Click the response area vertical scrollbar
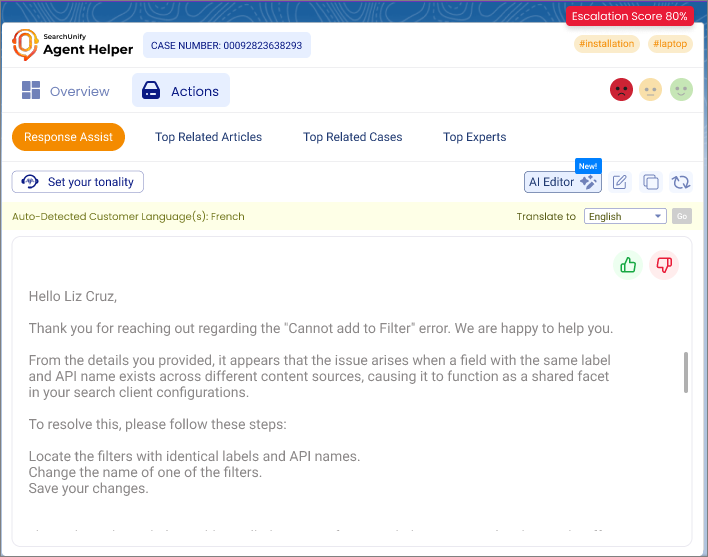Viewport: 708px width, 557px height. 685,372
